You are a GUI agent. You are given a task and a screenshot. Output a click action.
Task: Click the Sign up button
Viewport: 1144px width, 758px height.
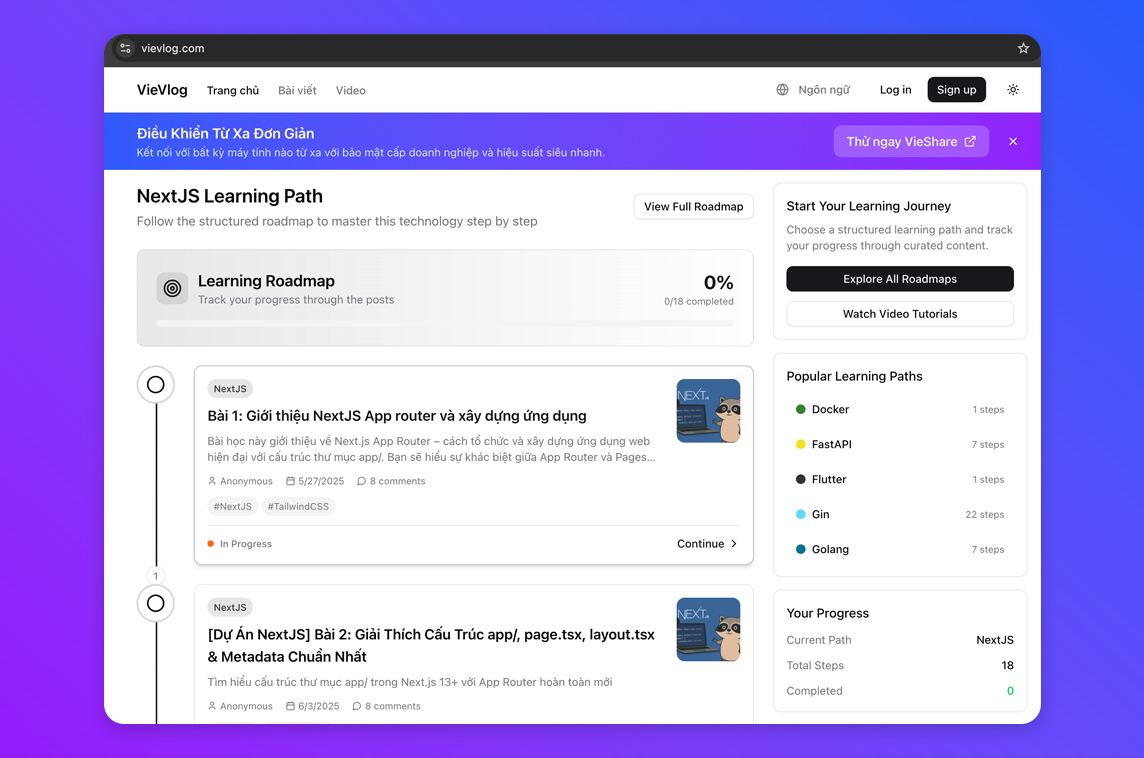(956, 90)
